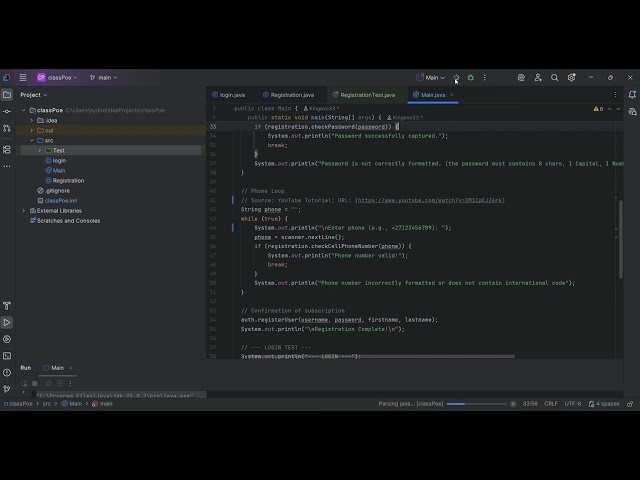Open the main branch dropdown
This screenshot has height=480, width=640.
[x=103, y=77]
